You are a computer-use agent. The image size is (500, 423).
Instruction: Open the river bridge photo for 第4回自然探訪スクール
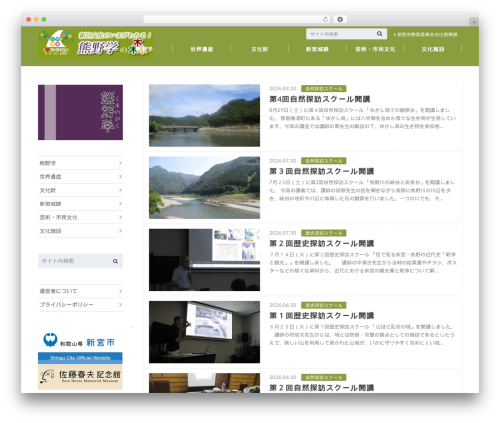204,115
